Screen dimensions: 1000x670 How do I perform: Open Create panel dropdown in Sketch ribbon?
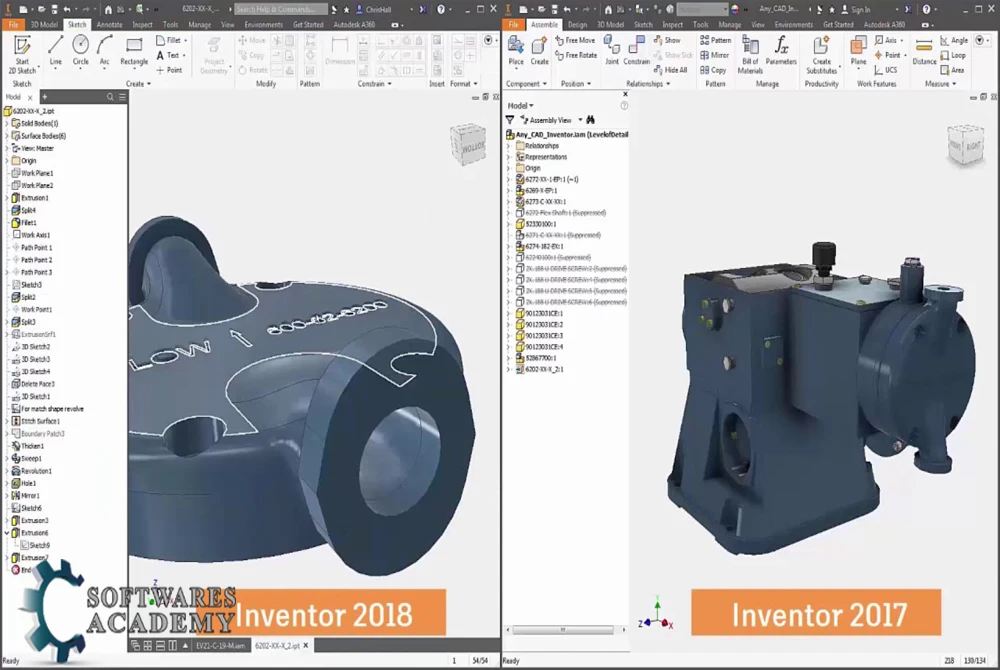pyautogui.click(x=138, y=84)
